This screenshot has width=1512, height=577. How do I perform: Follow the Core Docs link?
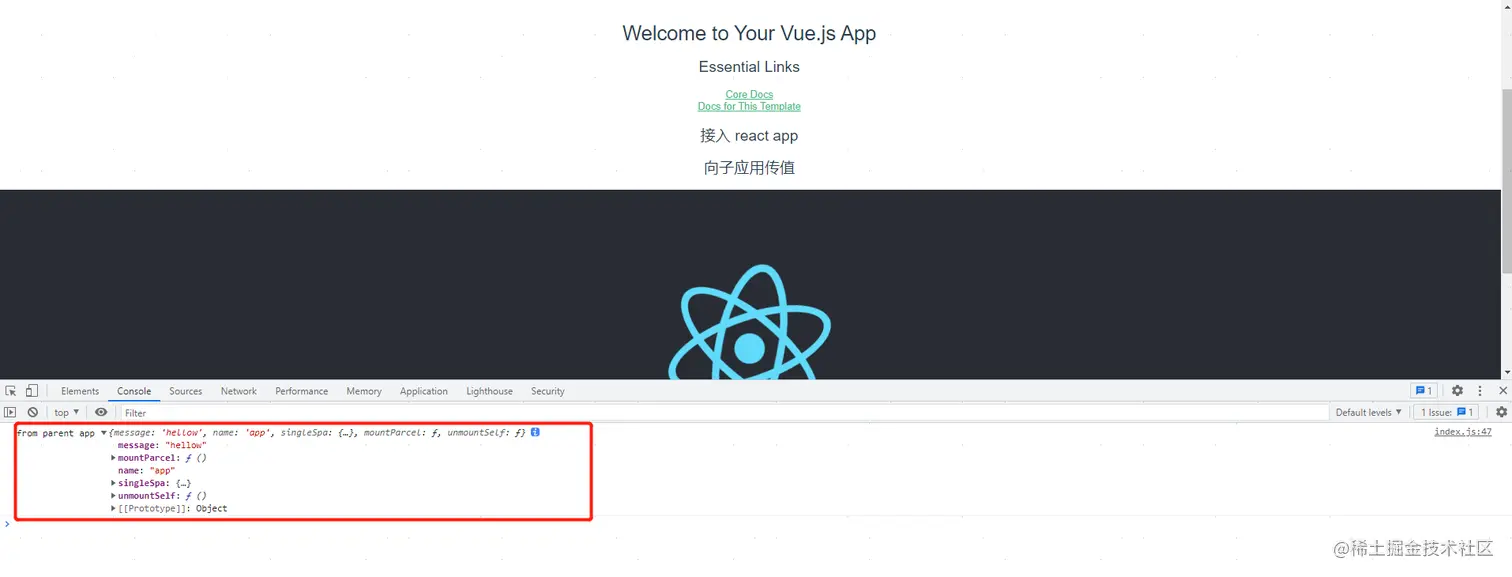pyautogui.click(x=749, y=95)
